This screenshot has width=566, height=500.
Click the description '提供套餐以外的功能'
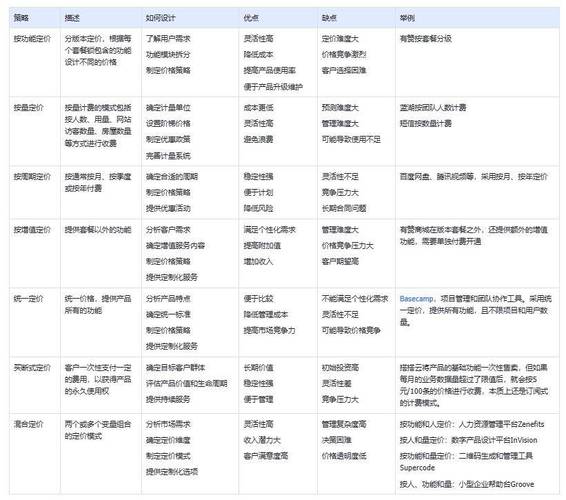click(x=98, y=230)
